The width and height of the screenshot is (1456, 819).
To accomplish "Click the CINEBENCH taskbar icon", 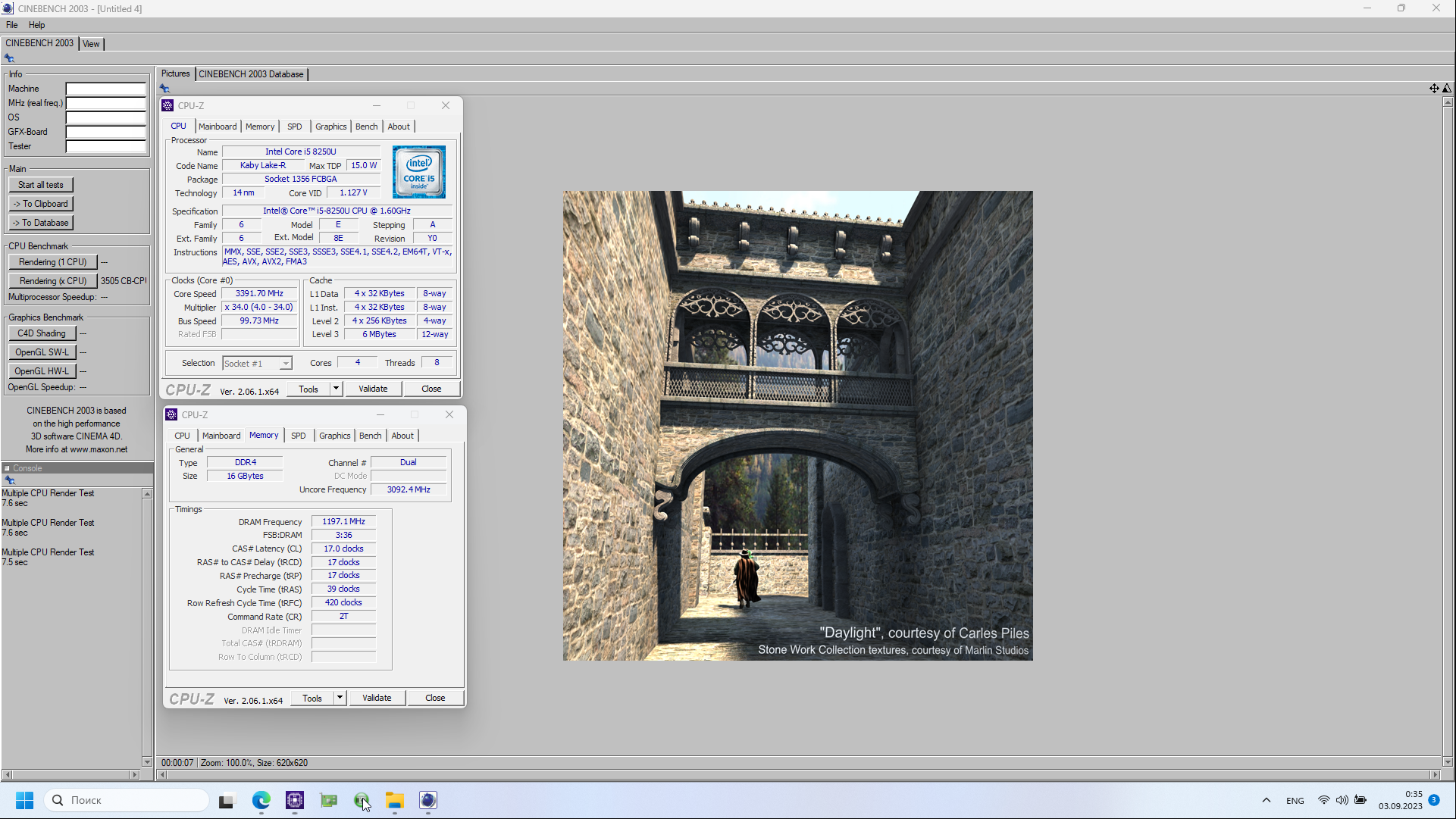I will 428,800.
